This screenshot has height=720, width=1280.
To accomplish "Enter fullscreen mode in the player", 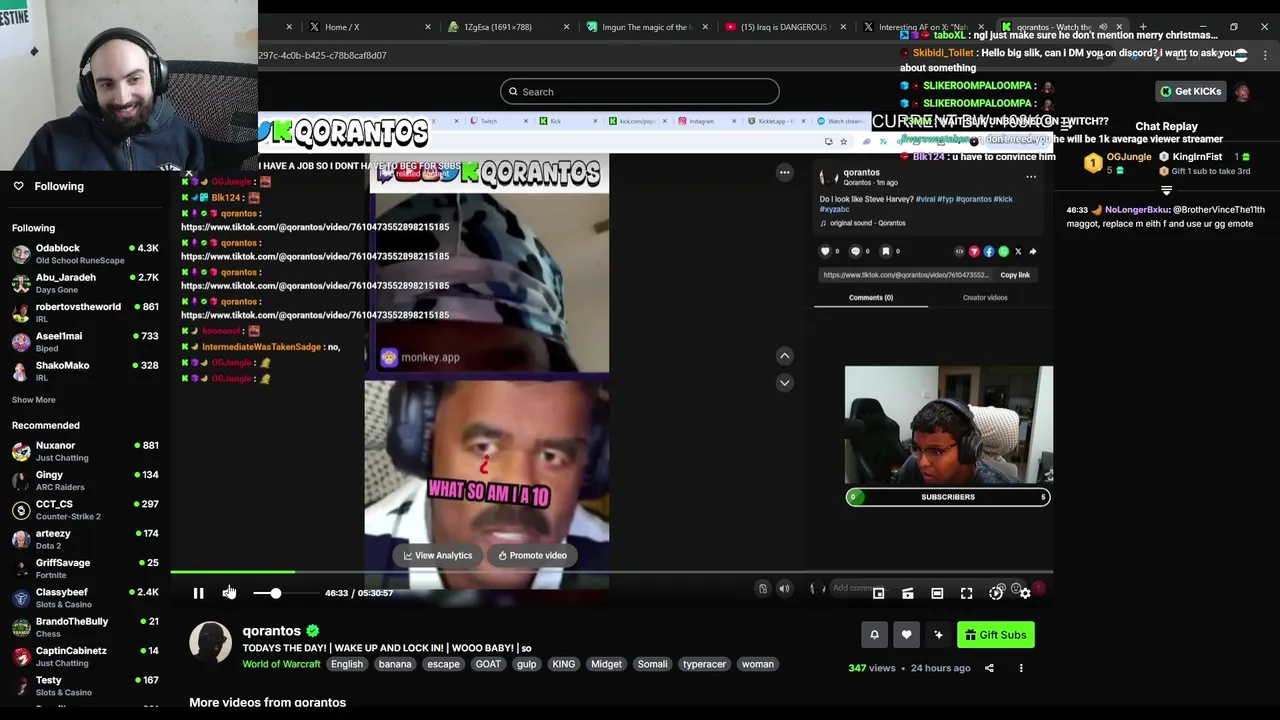I will (966, 593).
